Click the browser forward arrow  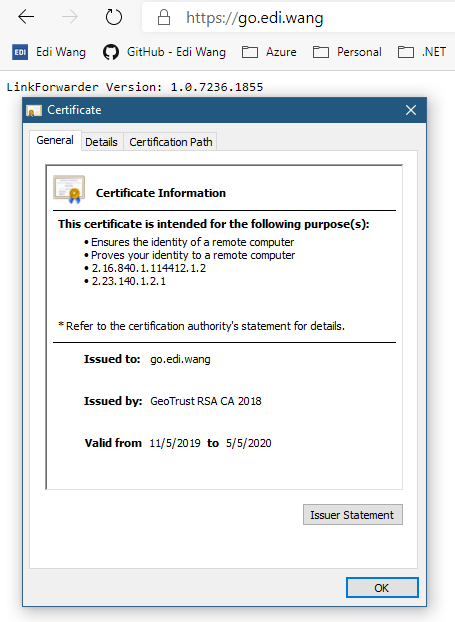70,17
